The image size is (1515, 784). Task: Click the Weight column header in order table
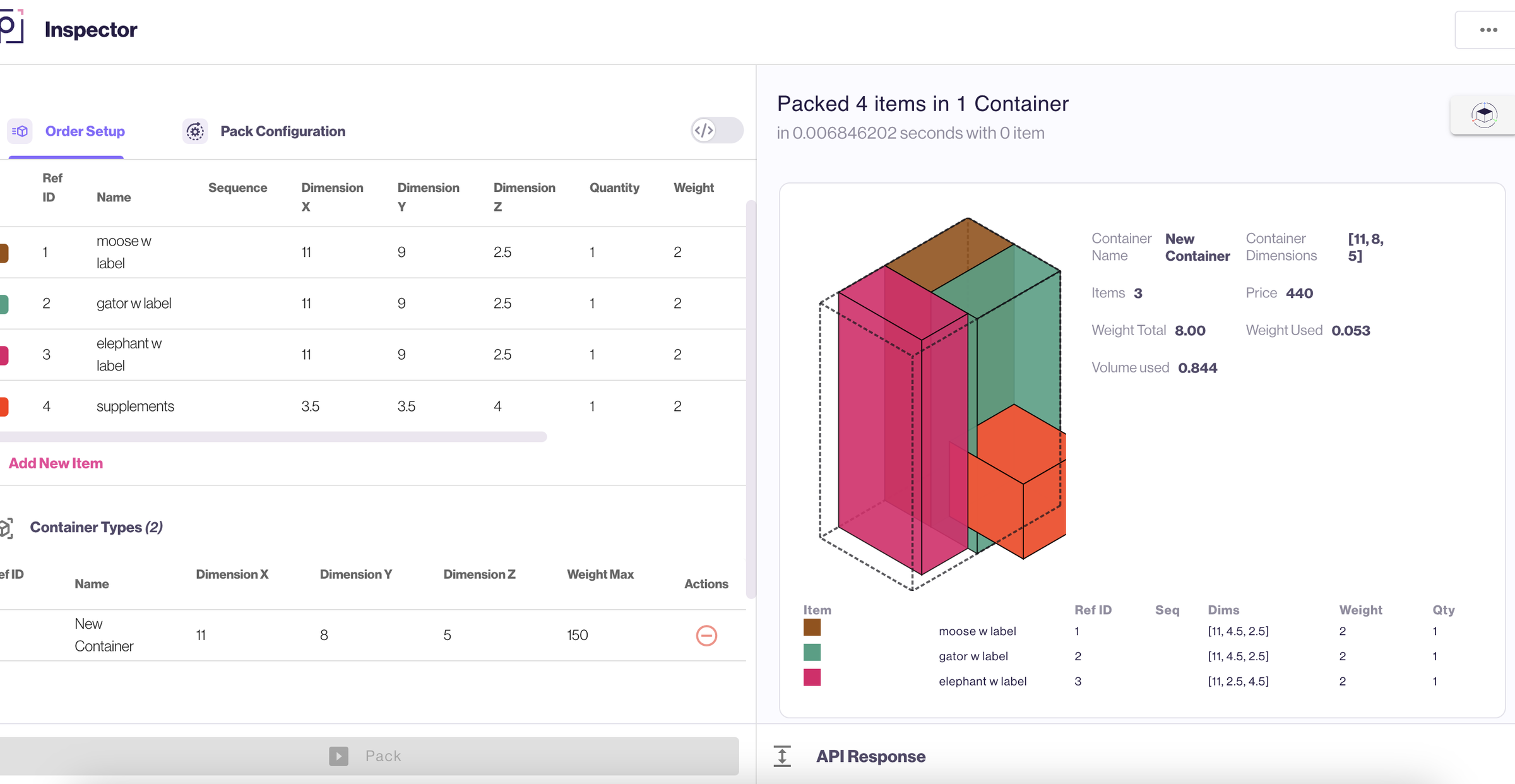point(693,187)
